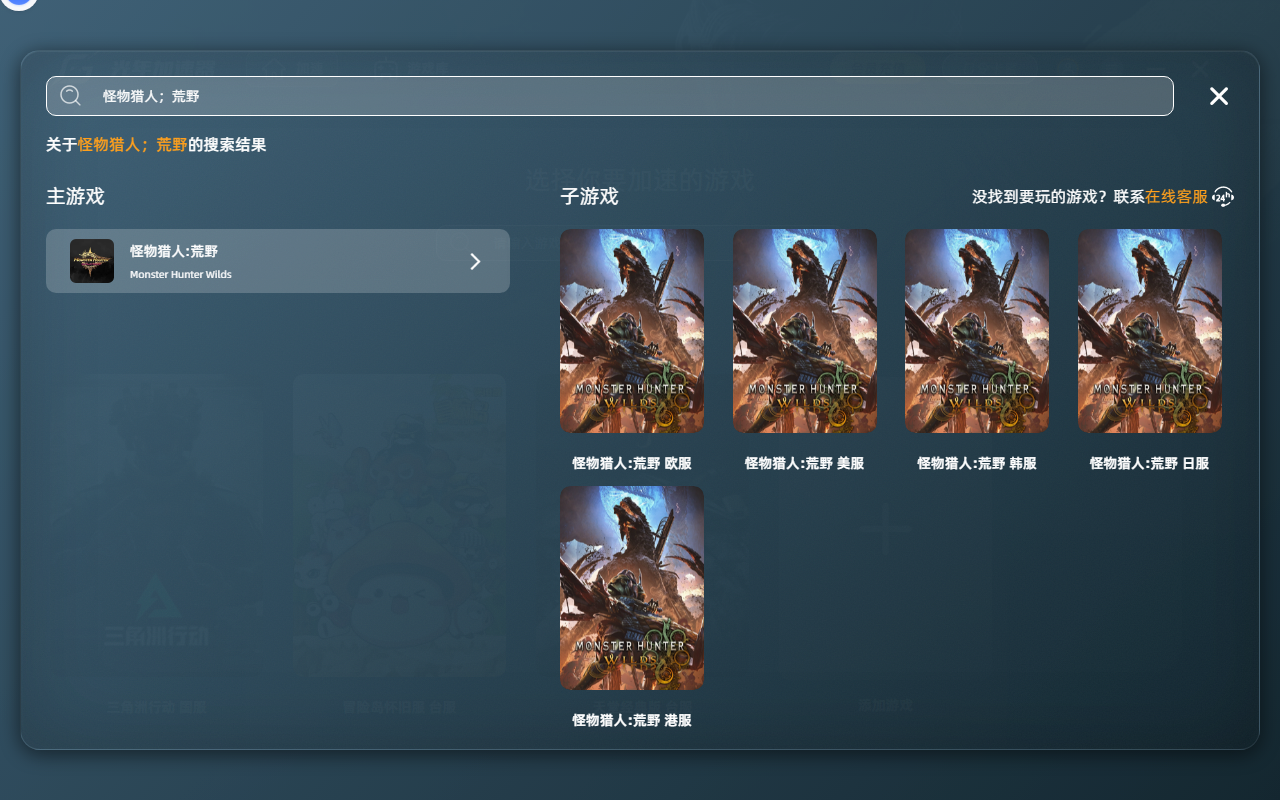The image size is (1280, 800).
Task: Click the 24-hour support headset icon
Action: click(1223, 197)
